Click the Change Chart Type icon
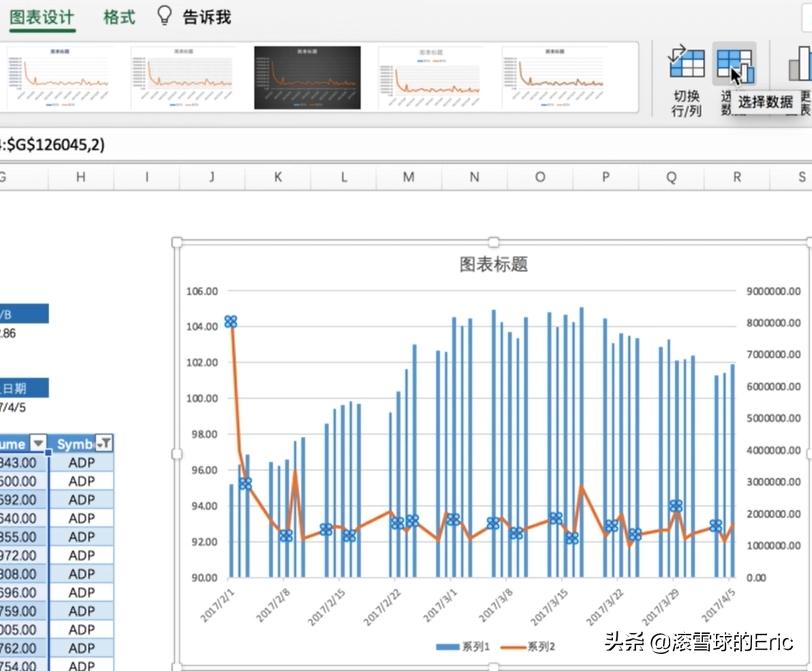Viewport: 812px width, 671px height. (x=799, y=64)
